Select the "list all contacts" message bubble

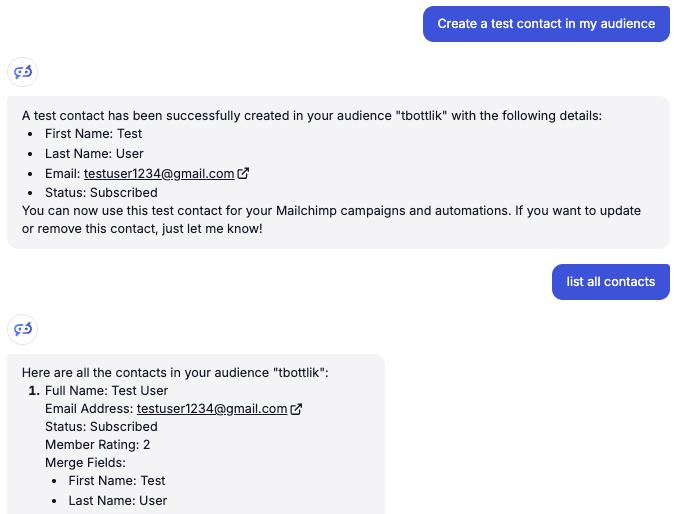tap(610, 282)
